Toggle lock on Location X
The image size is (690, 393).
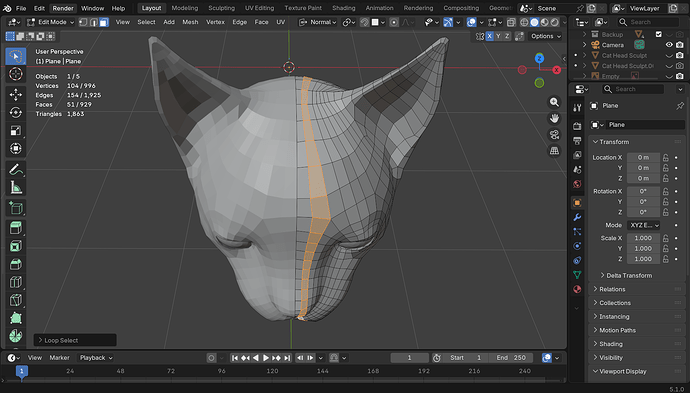(x=666, y=158)
